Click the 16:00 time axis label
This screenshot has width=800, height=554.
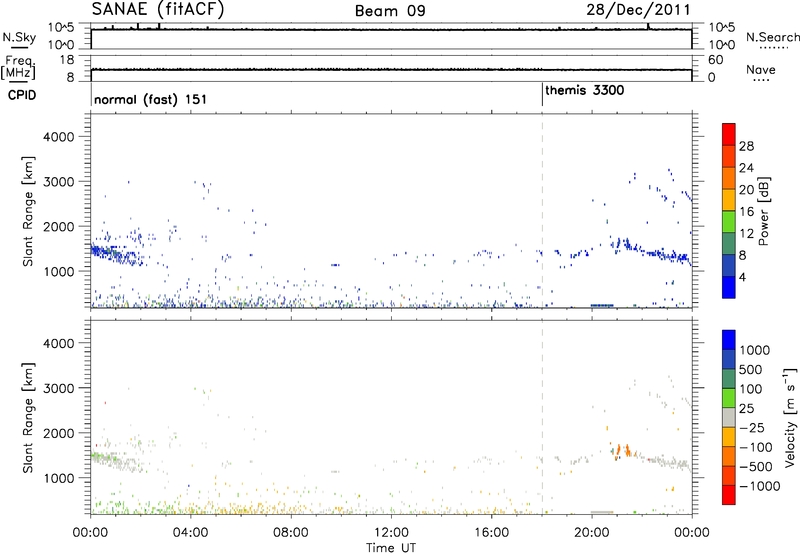pyautogui.click(x=491, y=533)
